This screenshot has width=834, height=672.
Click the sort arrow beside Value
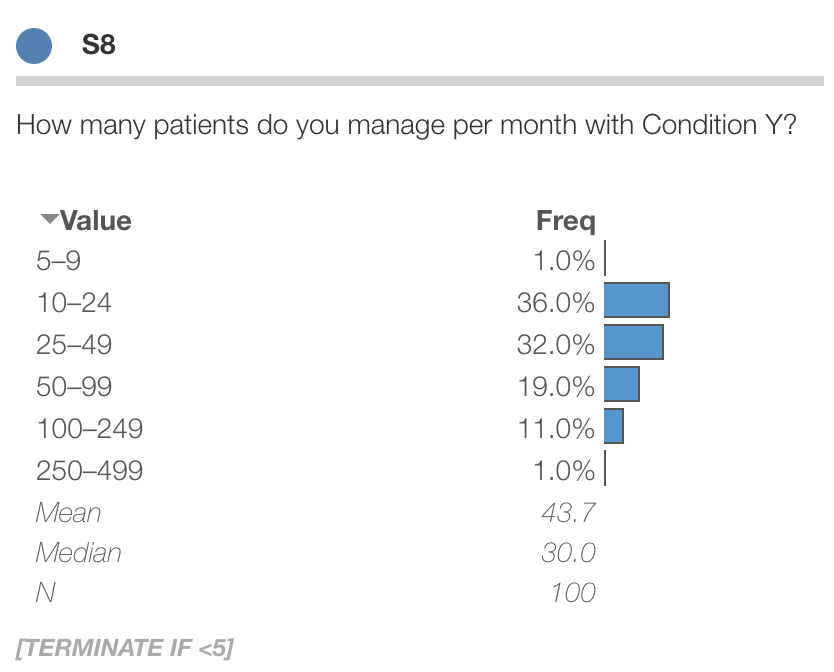click(x=47, y=219)
